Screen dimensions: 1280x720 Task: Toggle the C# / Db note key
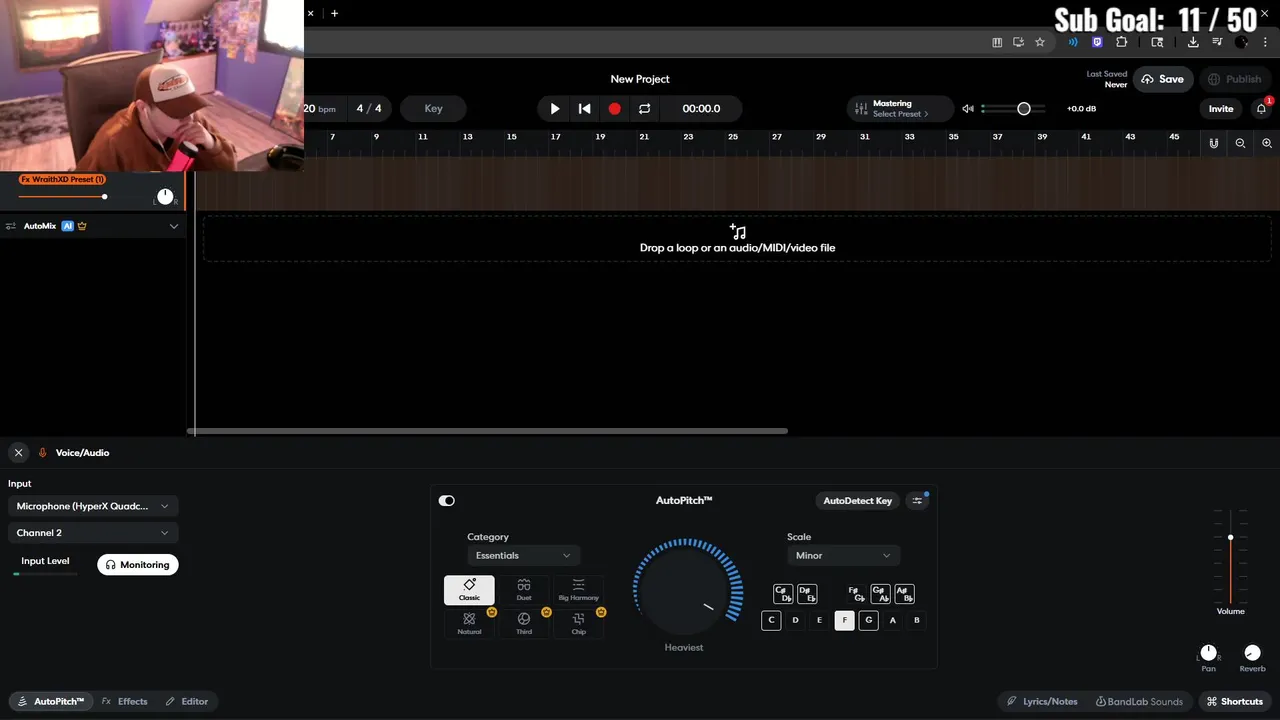[x=783, y=594]
